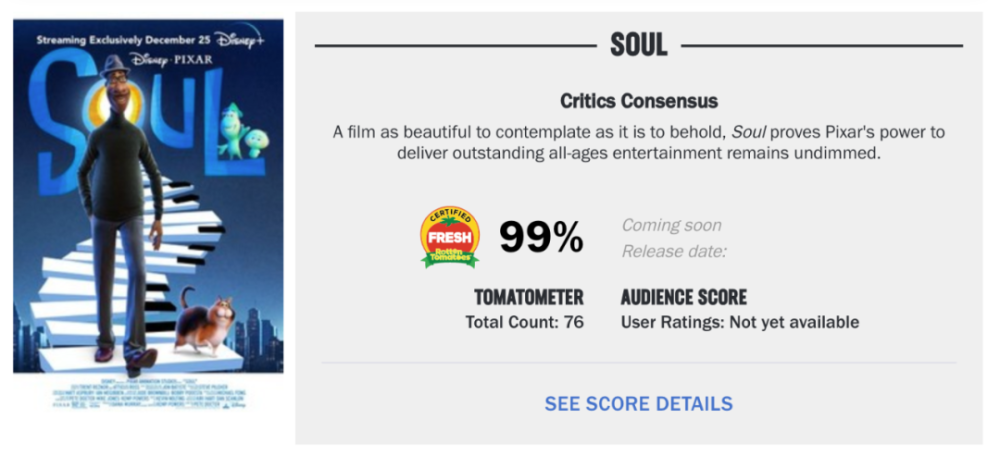This screenshot has width=1000, height=456.
Task: Click the 99% Tomatometer score
Action: [541, 237]
